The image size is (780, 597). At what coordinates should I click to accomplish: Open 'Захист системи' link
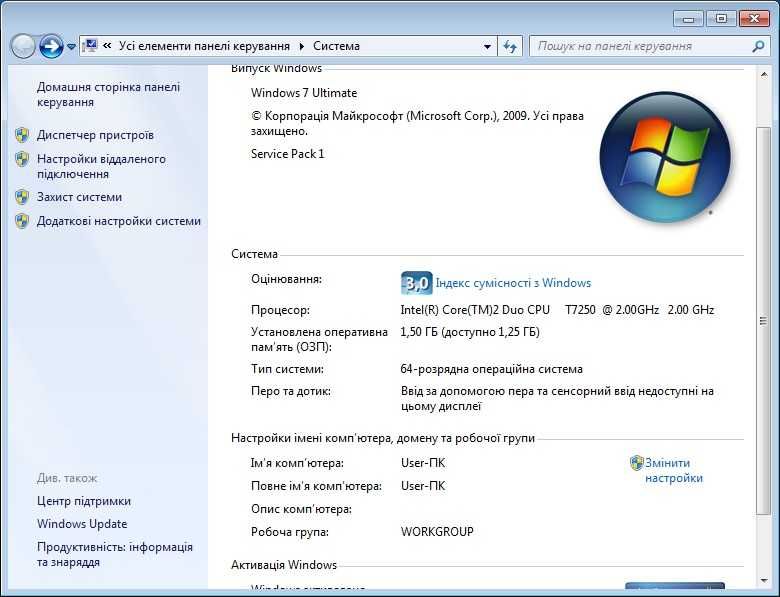coord(79,197)
